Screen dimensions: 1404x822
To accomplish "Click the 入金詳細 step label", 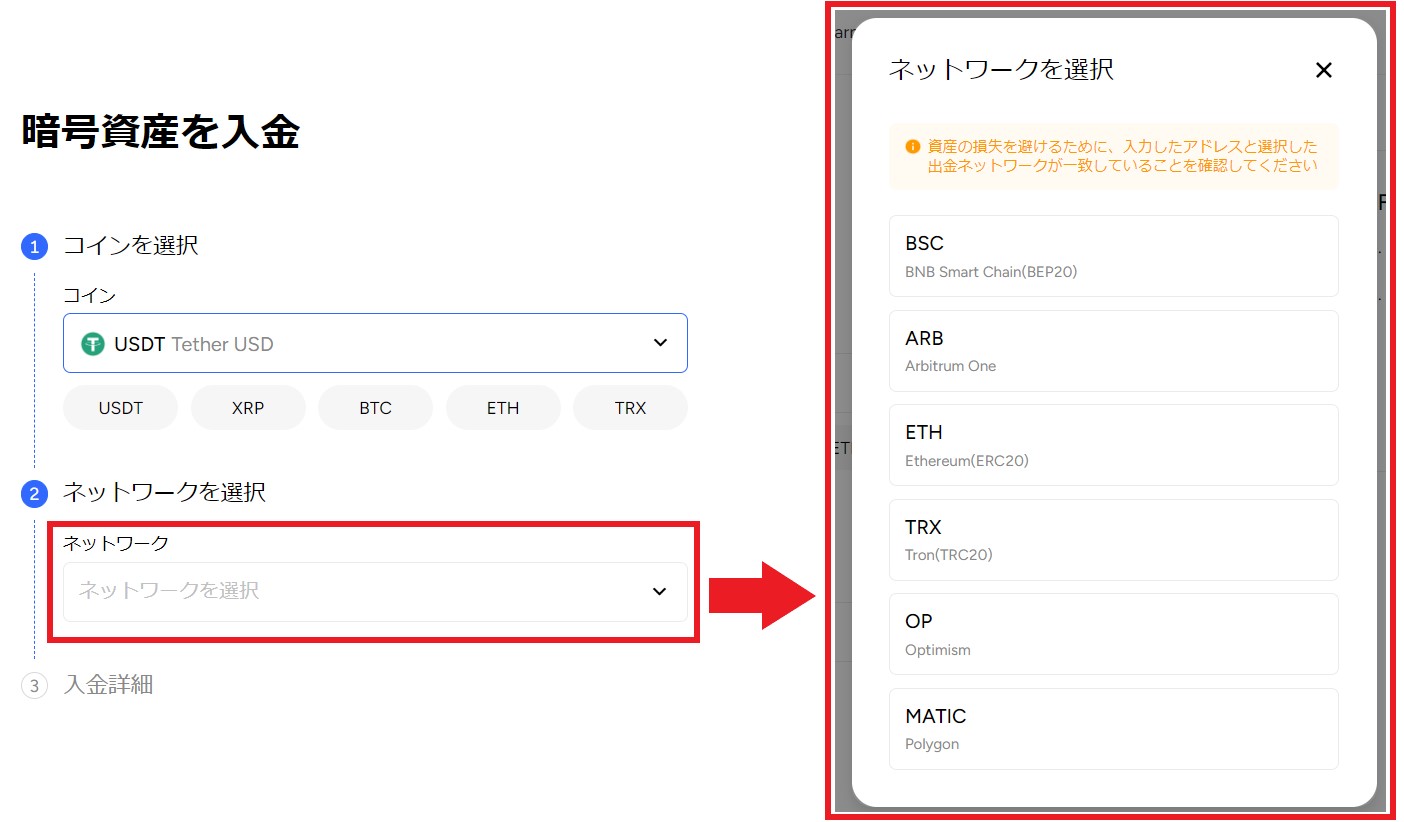I will tap(108, 685).
